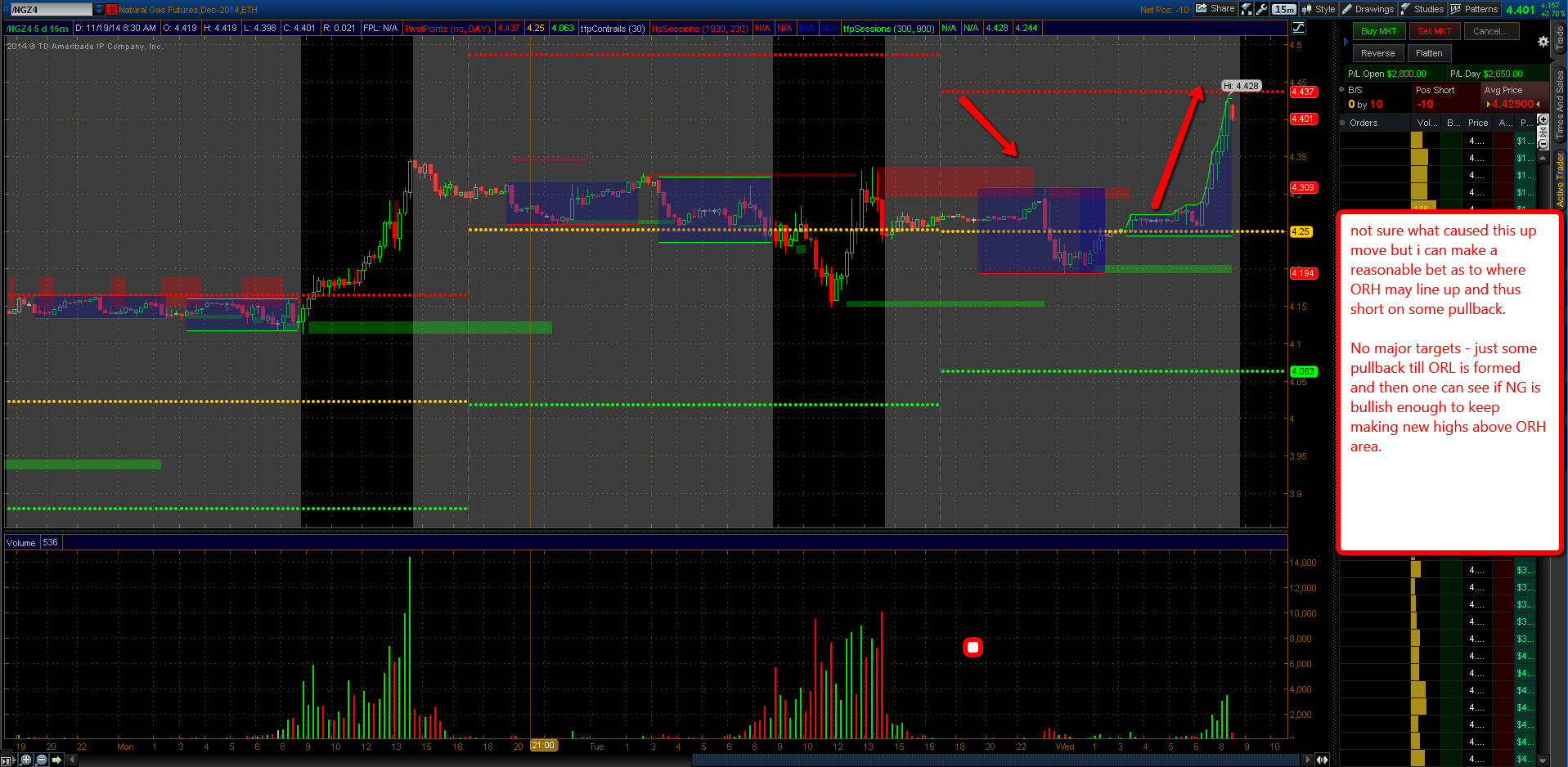Click the /NGZ4 symbol input field
Viewport: 1568px width, 767px height.
pos(51,10)
